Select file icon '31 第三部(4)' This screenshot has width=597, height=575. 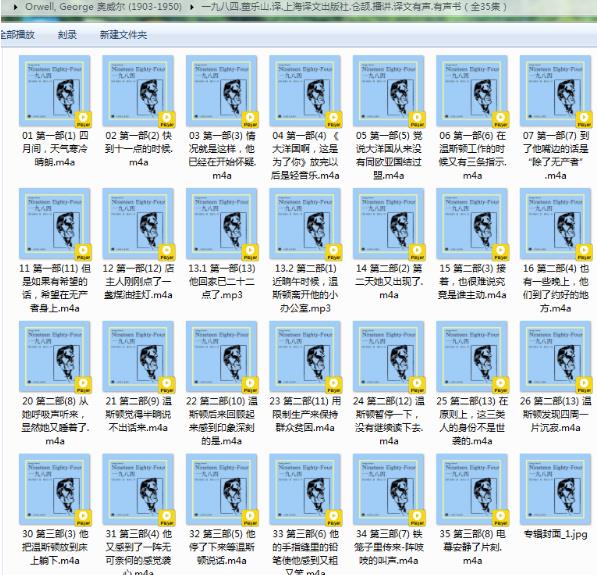[x=138, y=489]
